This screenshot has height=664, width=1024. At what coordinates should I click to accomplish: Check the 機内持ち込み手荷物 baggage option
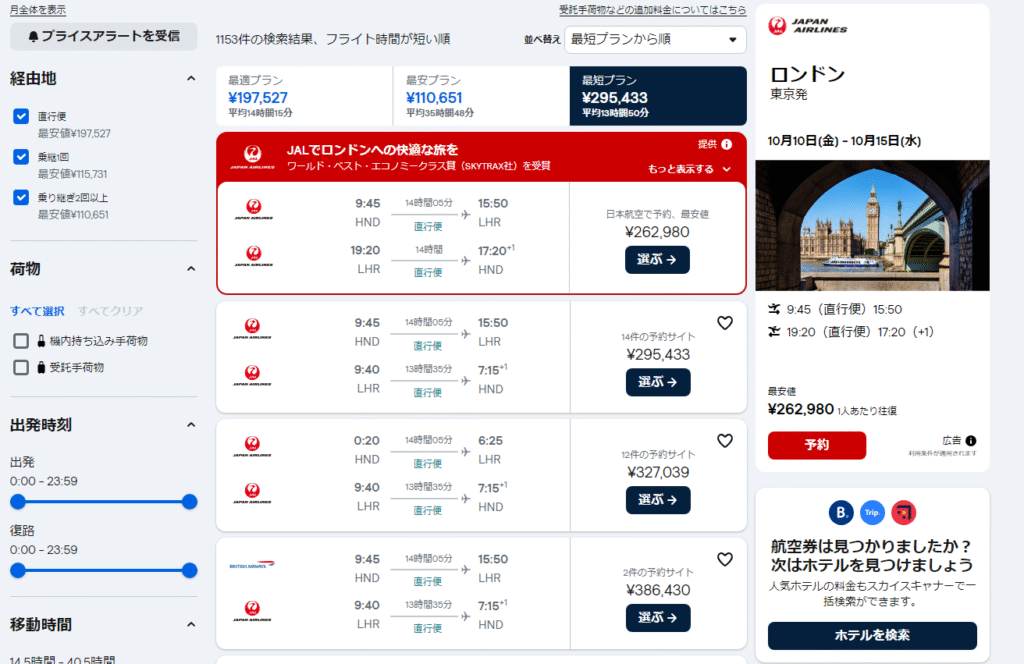21,341
